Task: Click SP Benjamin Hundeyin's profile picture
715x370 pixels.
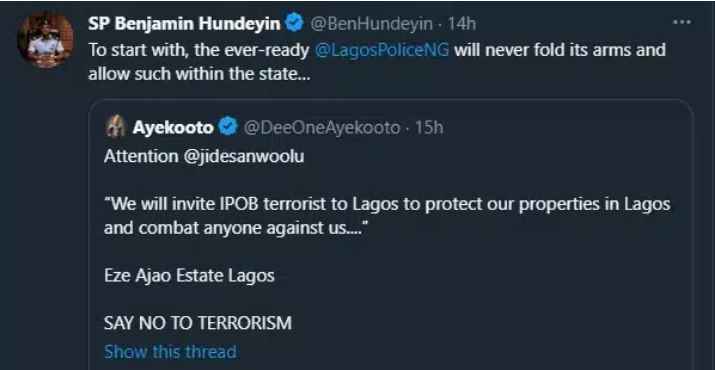Action: pos(45,40)
